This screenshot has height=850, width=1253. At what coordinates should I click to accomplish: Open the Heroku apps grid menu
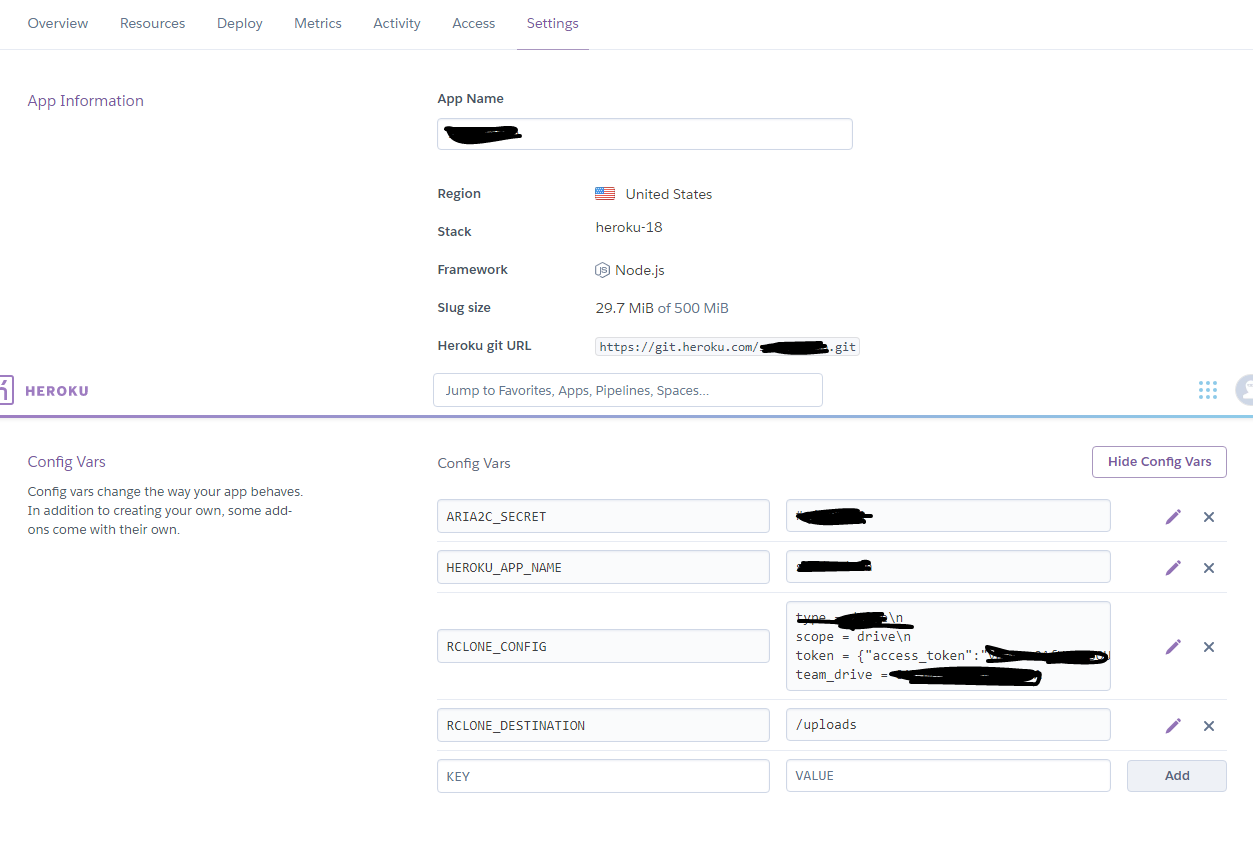[x=1207, y=390]
